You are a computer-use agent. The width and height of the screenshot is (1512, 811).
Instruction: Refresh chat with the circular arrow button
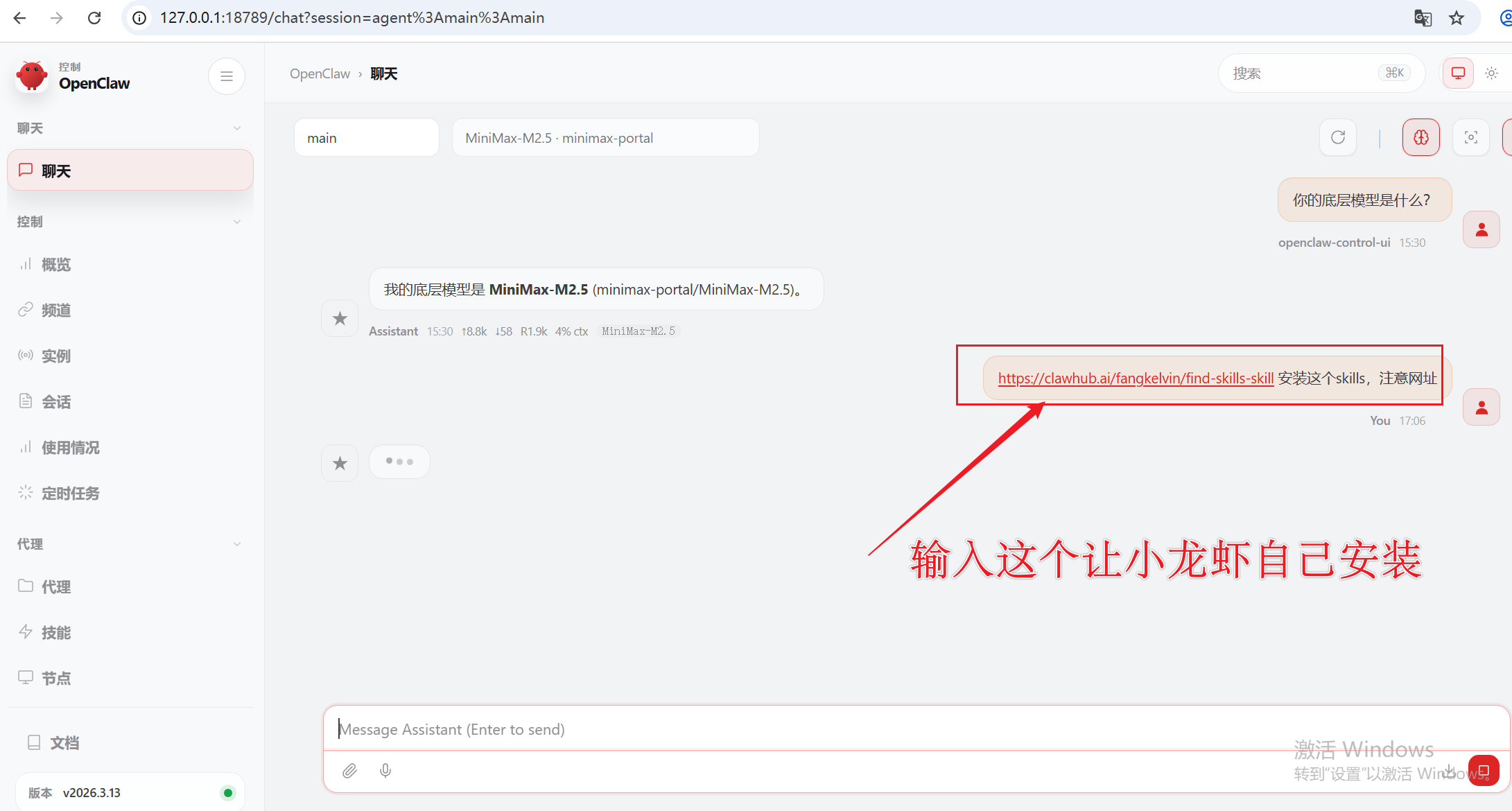(x=1338, y=137)
